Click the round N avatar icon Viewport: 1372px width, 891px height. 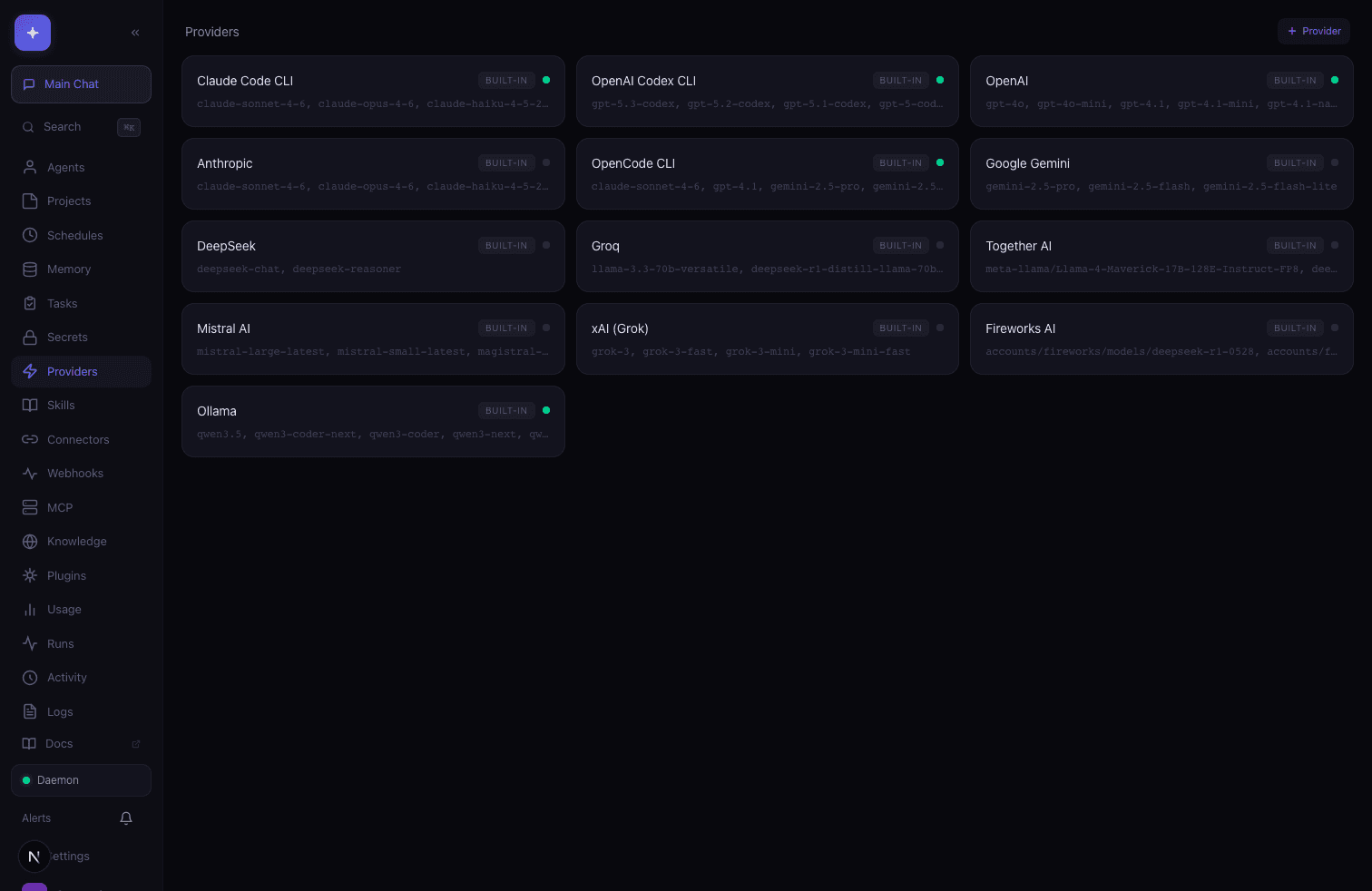click(x=34, y=857)
